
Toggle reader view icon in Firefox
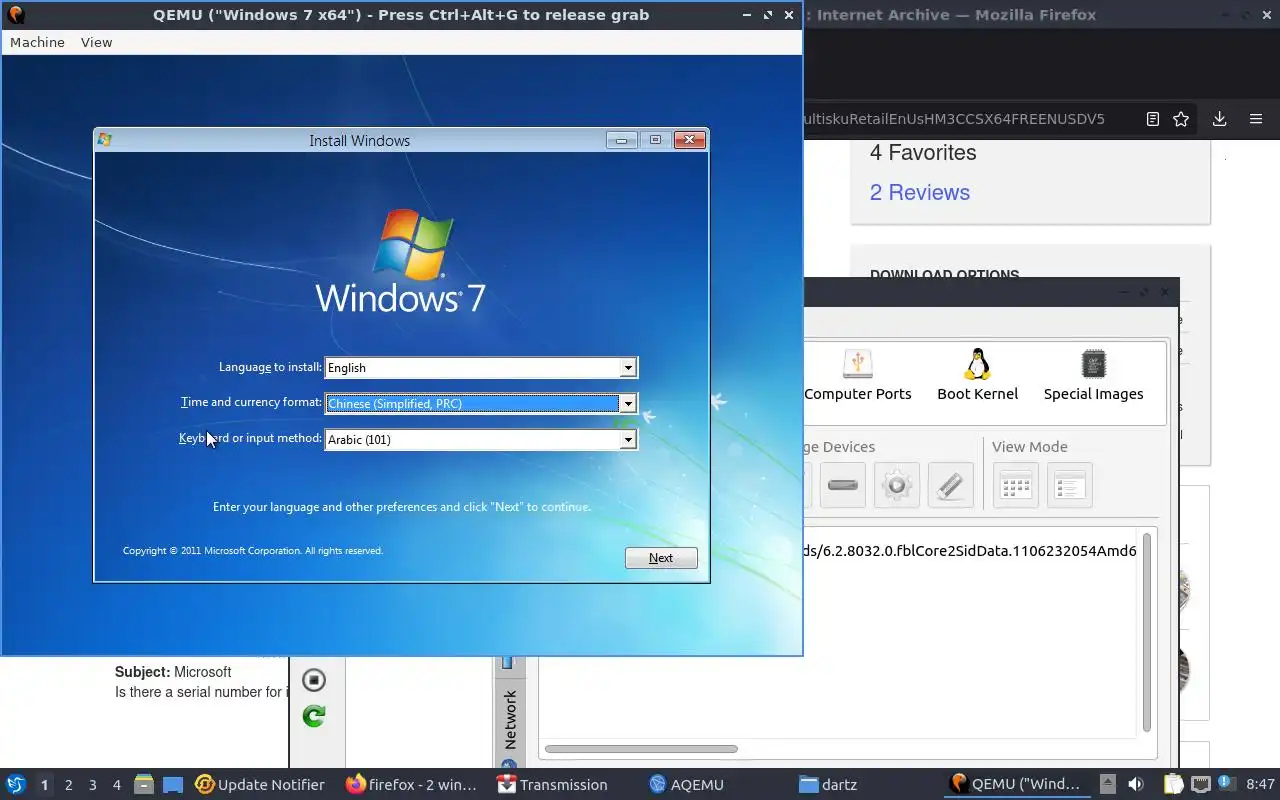pos(1153,119)
